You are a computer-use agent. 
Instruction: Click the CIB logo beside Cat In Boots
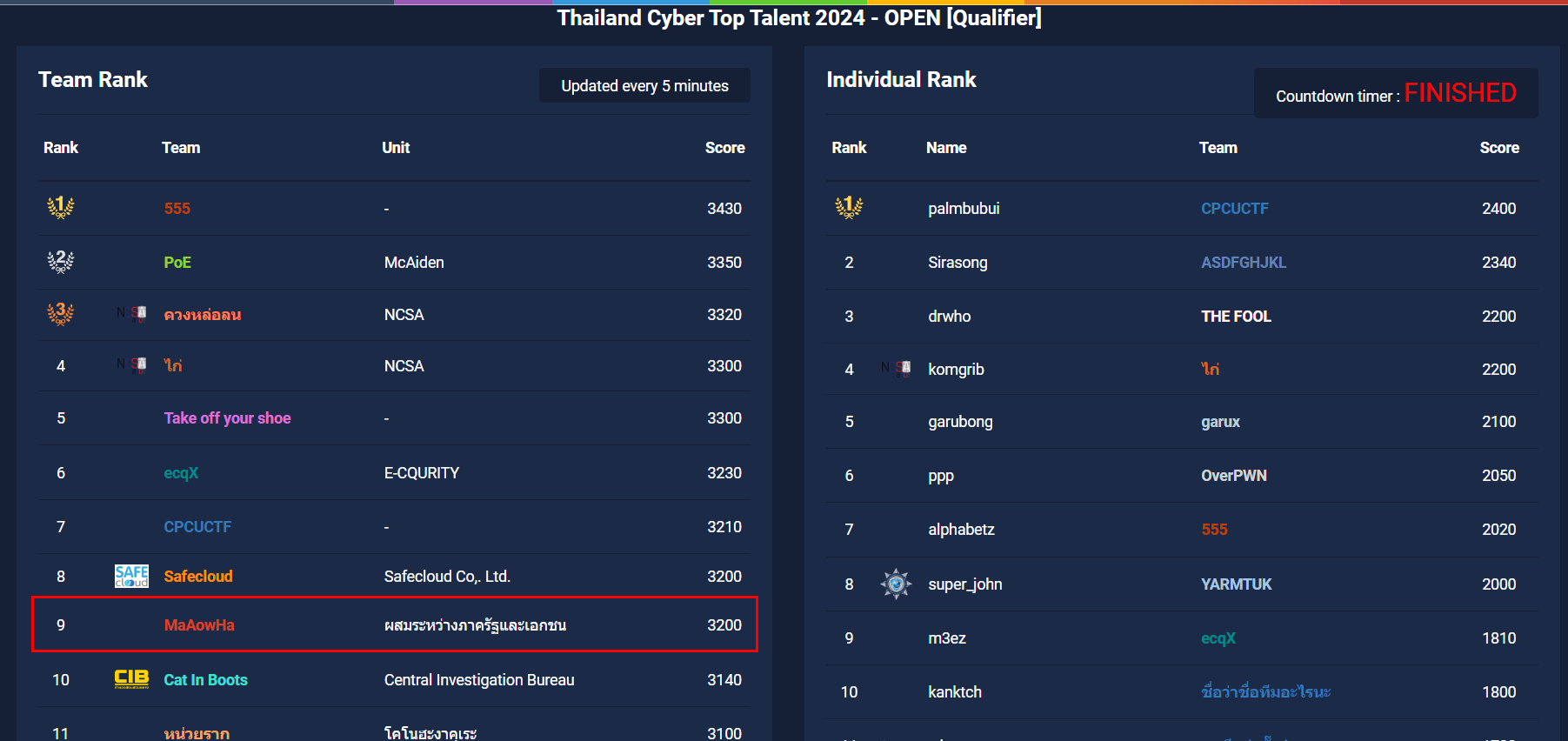[x=131, y=679]
